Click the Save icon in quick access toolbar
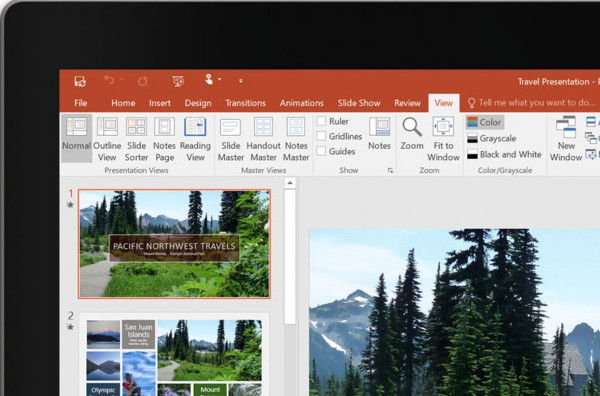Screen dimensions: 600x396 click(x=80, y=81)
